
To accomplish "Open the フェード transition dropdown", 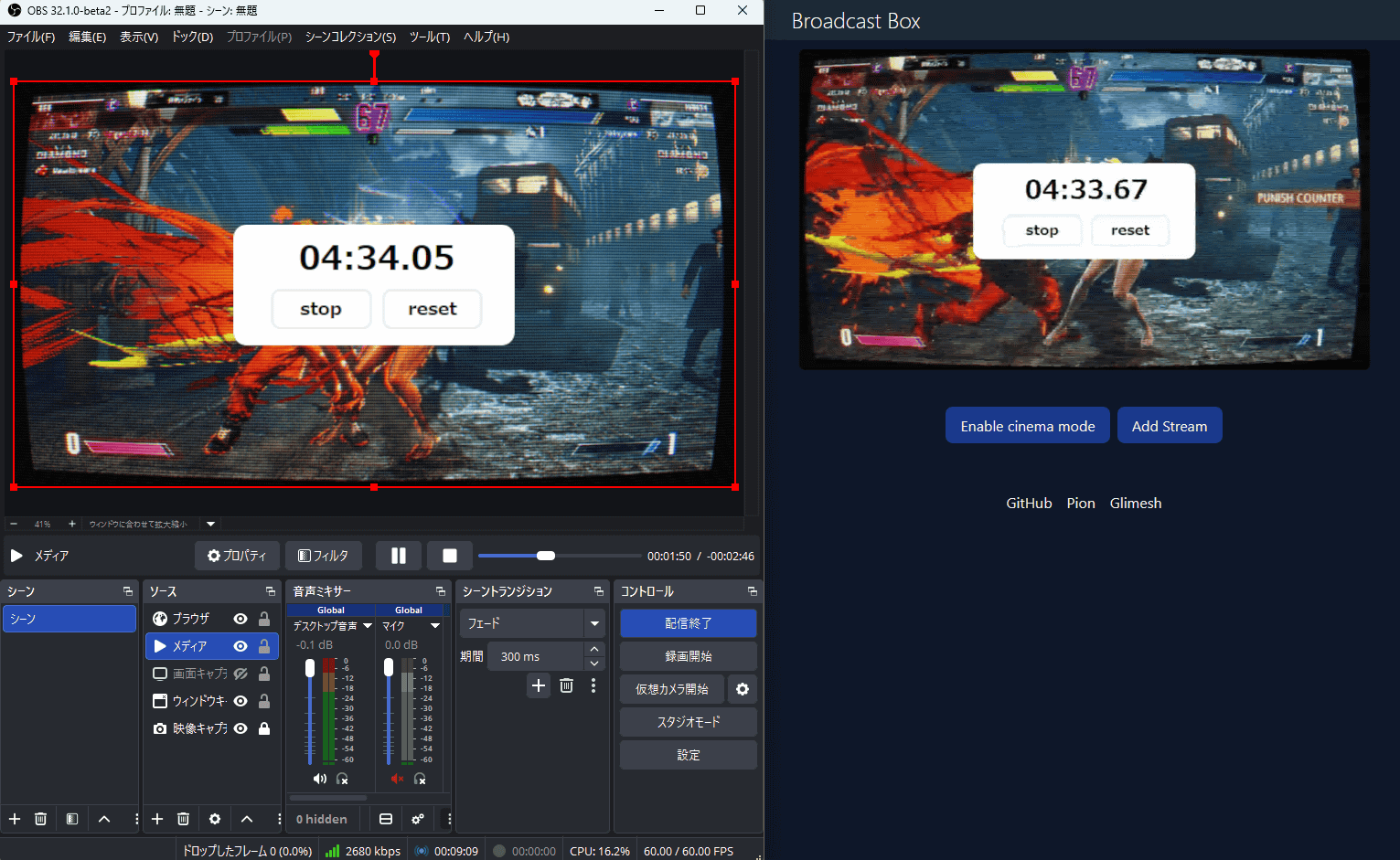I will pyautogui.click(x=594, y=623).
